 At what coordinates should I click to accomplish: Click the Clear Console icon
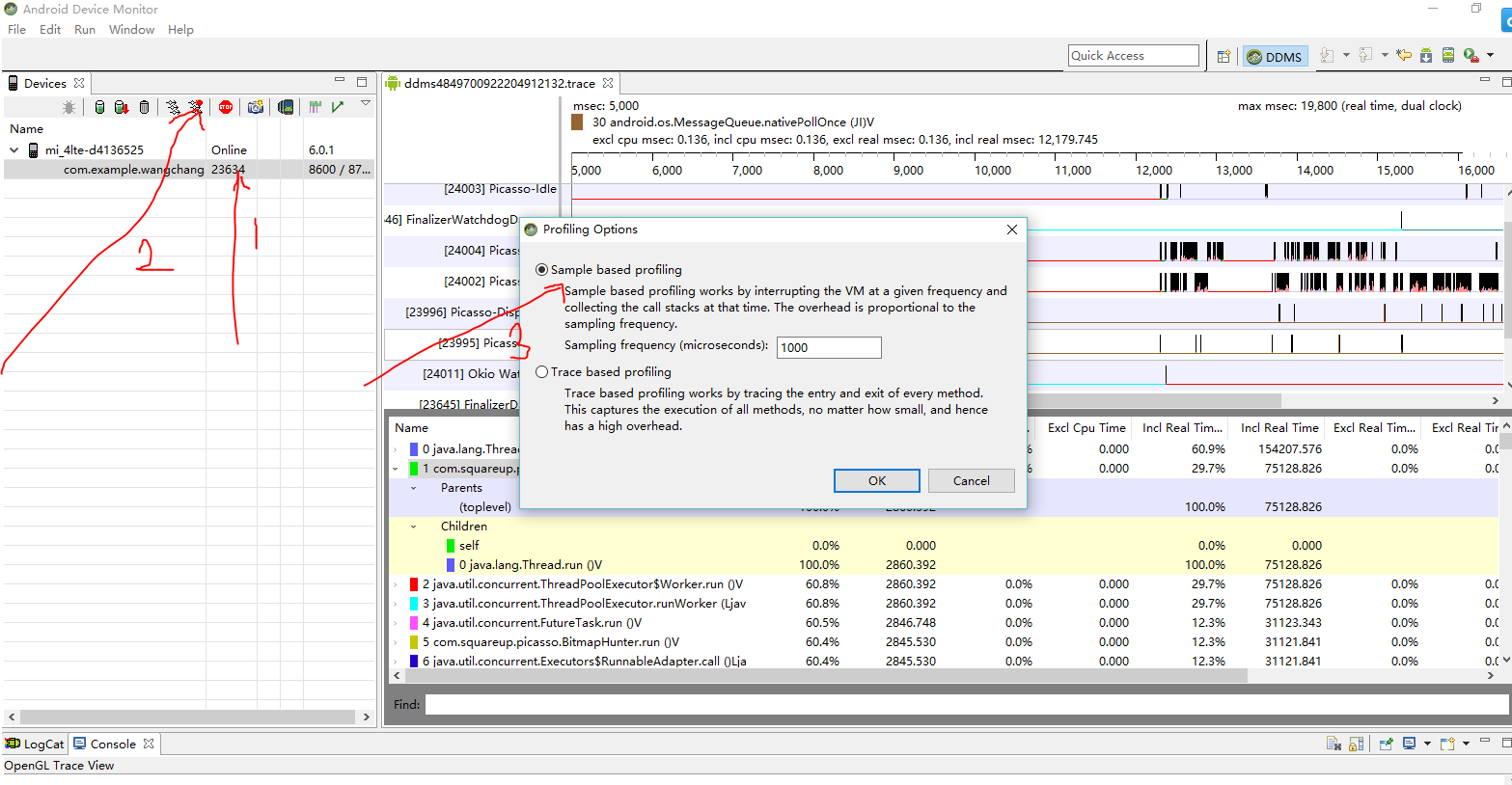click(1333, 744)
